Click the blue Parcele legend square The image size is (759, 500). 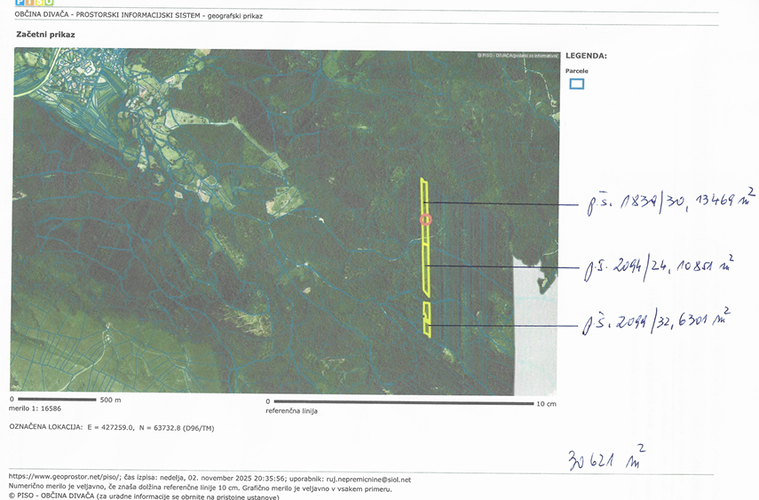coord(576,84)
